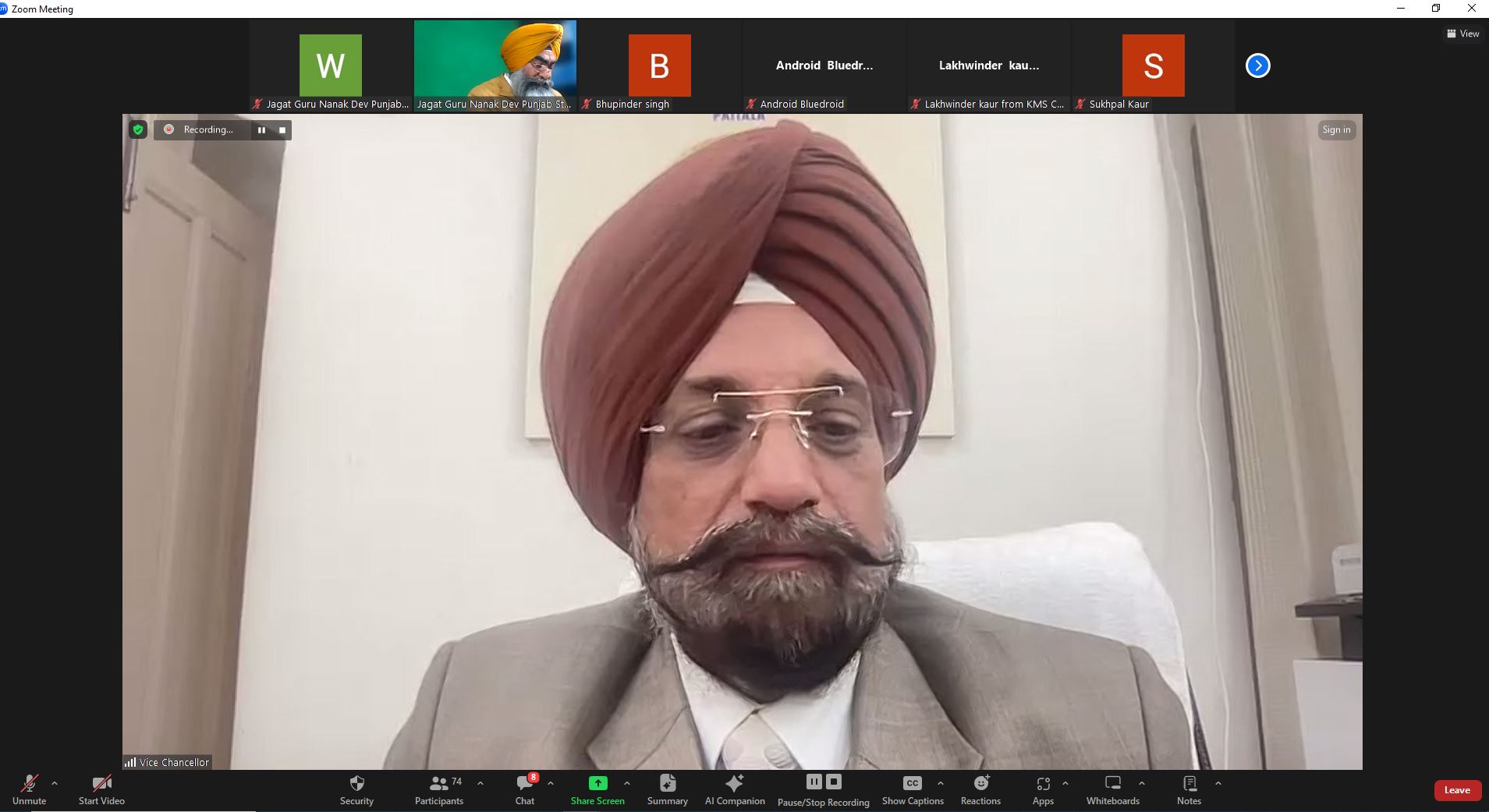The height and width of the screenshot is (812, 1489).
Task: Click the Share Screen button
Action: coord(597,789)
